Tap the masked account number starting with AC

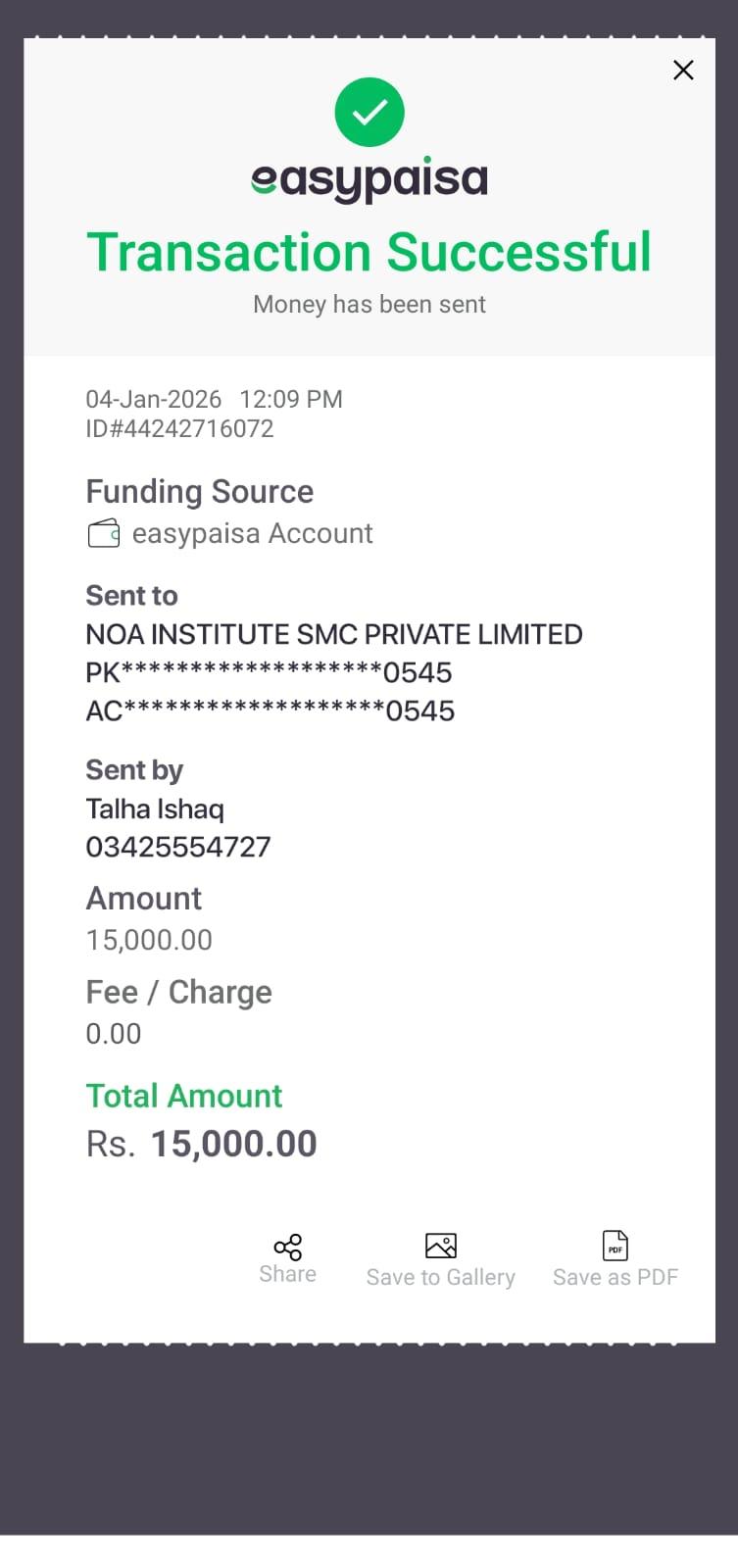[x=270, y=711]
